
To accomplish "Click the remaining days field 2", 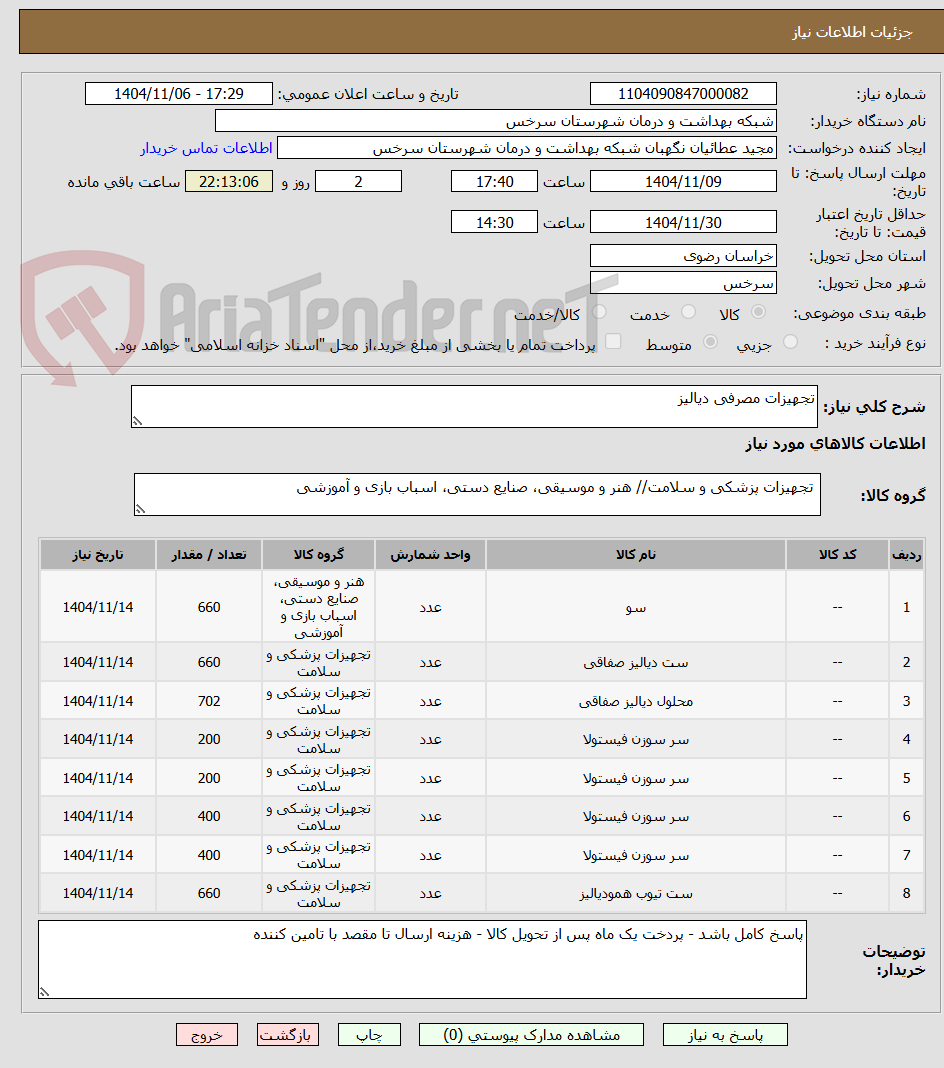I will pyautogui.click(x=358, y=182).
